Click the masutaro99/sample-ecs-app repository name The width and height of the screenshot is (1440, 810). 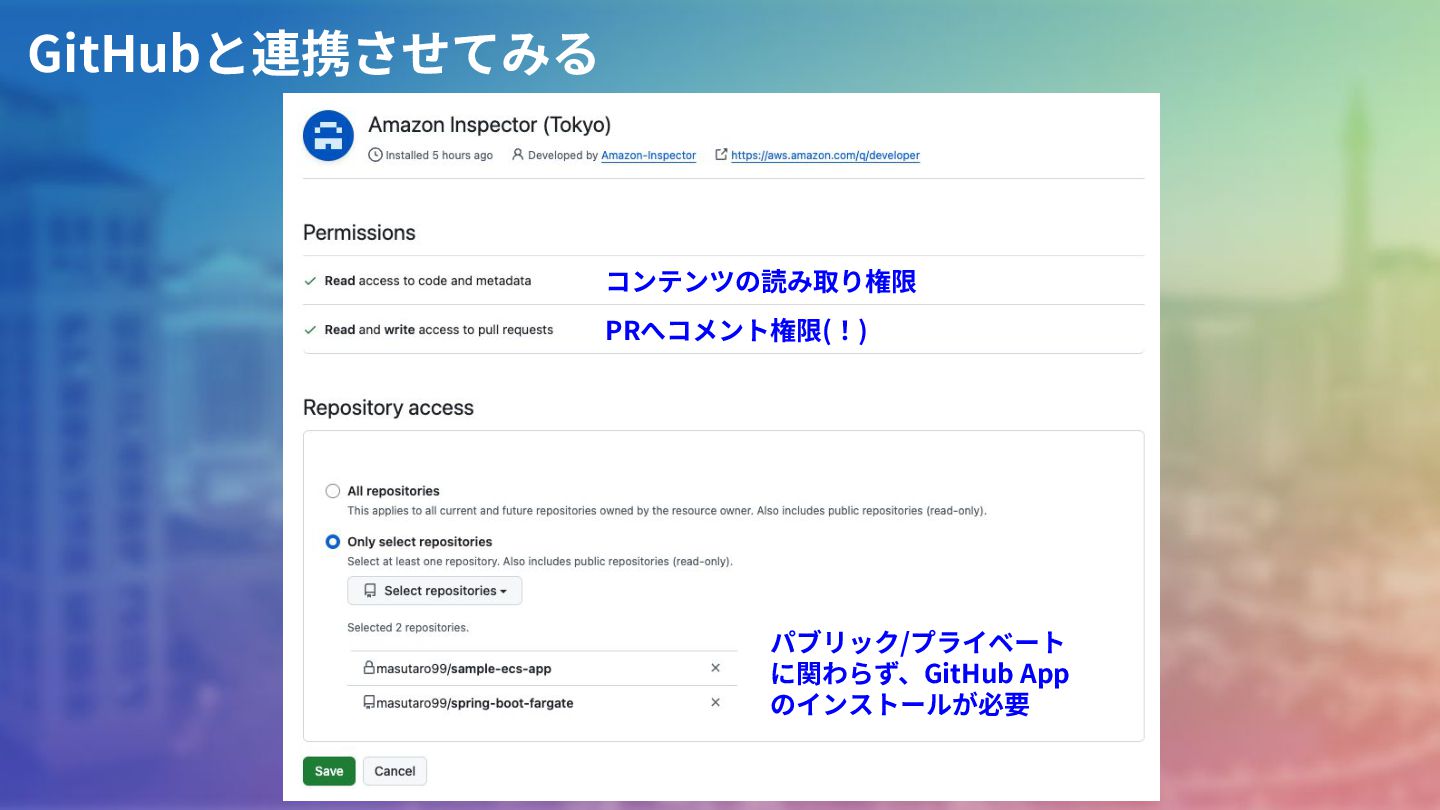464,668
